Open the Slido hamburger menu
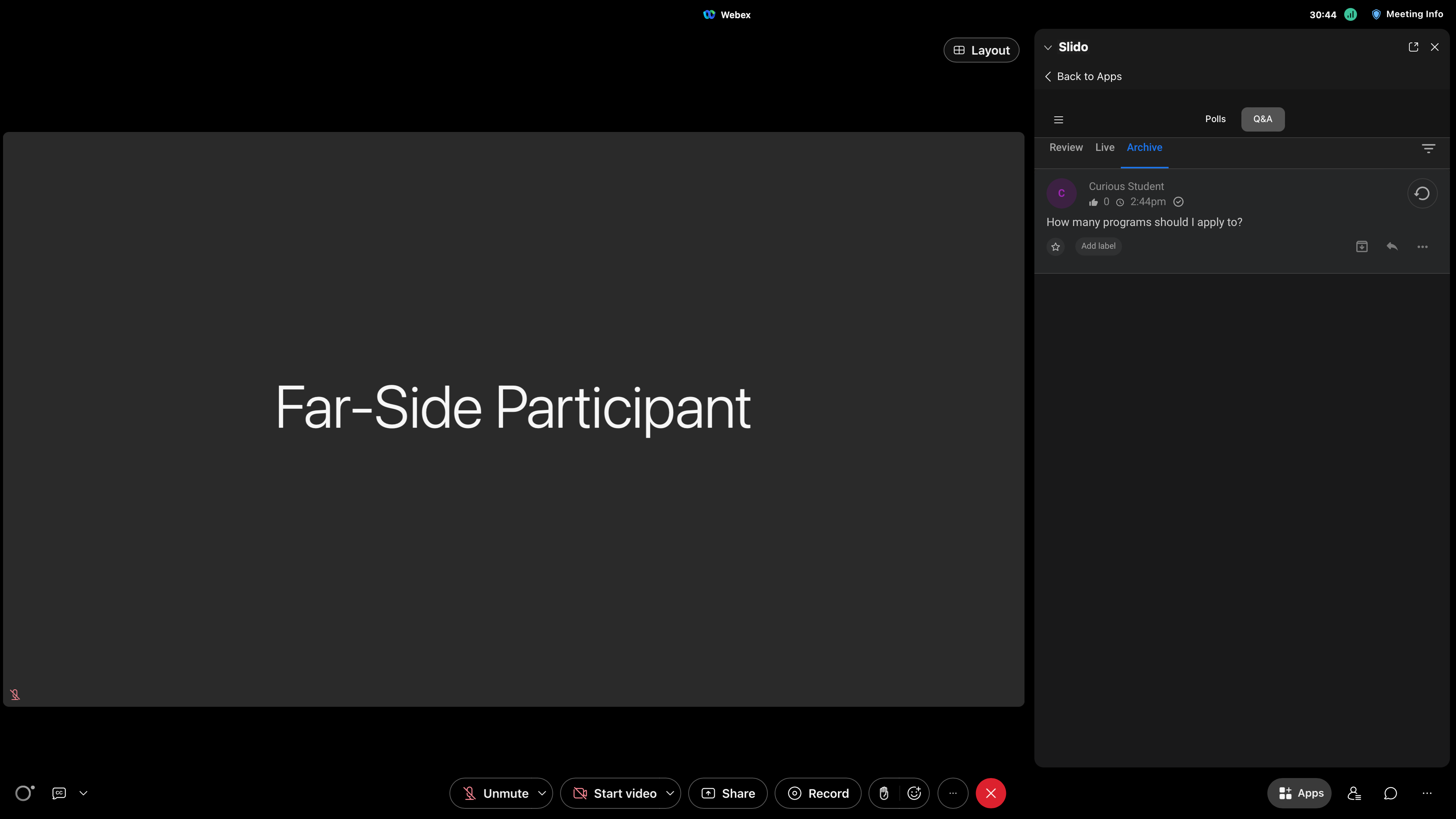This screenshot has height=819, width=1456. (1058, 119)
